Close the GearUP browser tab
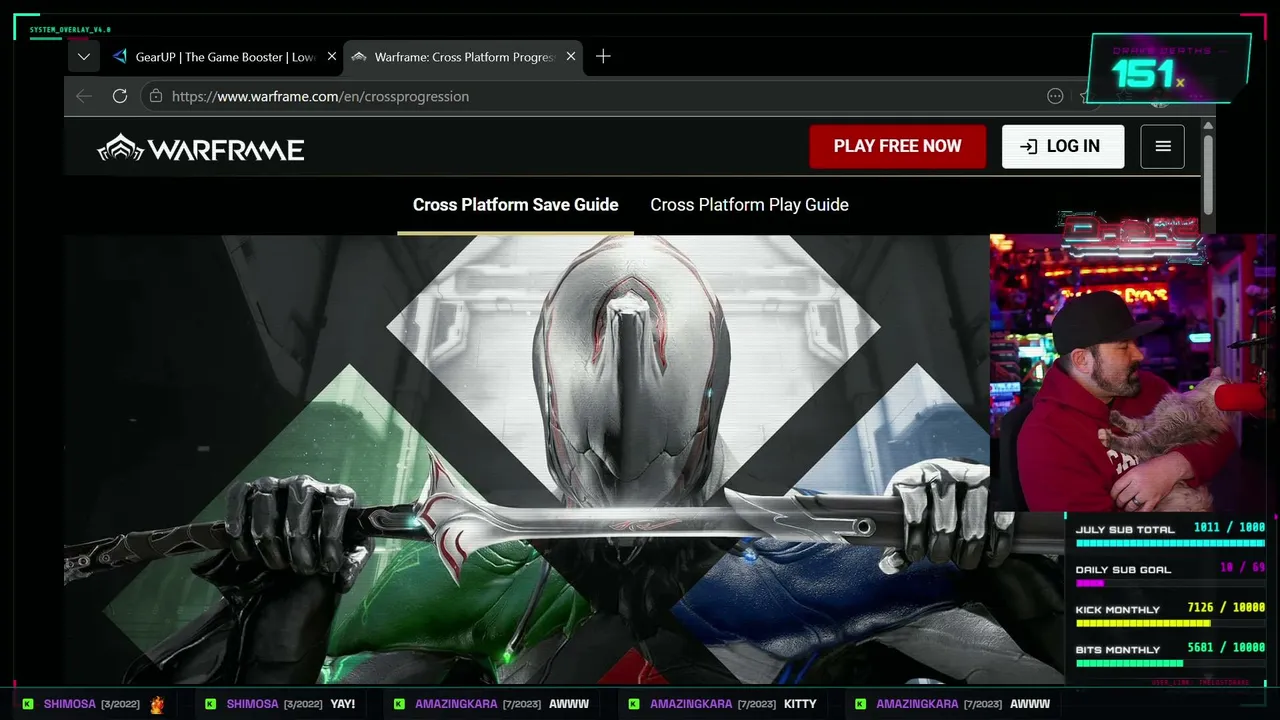The width and height of the screenshot is (1280, 720). (x=332, y=57)
